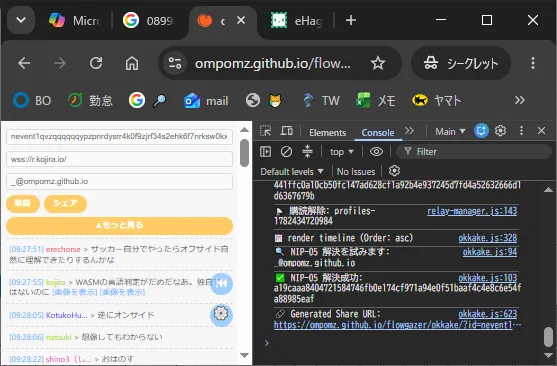Bookmark this page with the star icon
Screen dimensions: 557x366
coord(378,63)
